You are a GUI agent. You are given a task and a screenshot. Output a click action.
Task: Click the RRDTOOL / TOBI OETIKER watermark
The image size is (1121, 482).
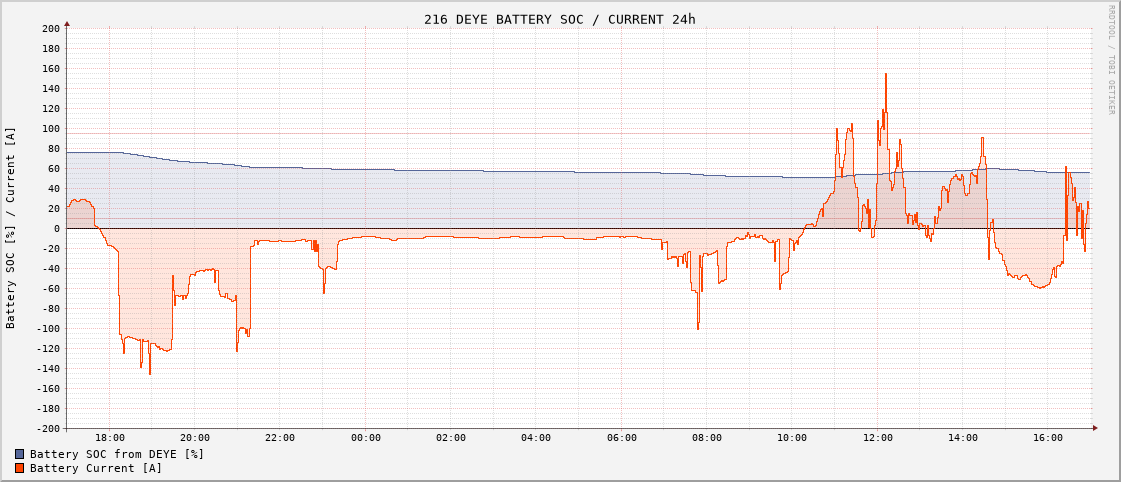pyautogui.click(x=1110, y=60)
